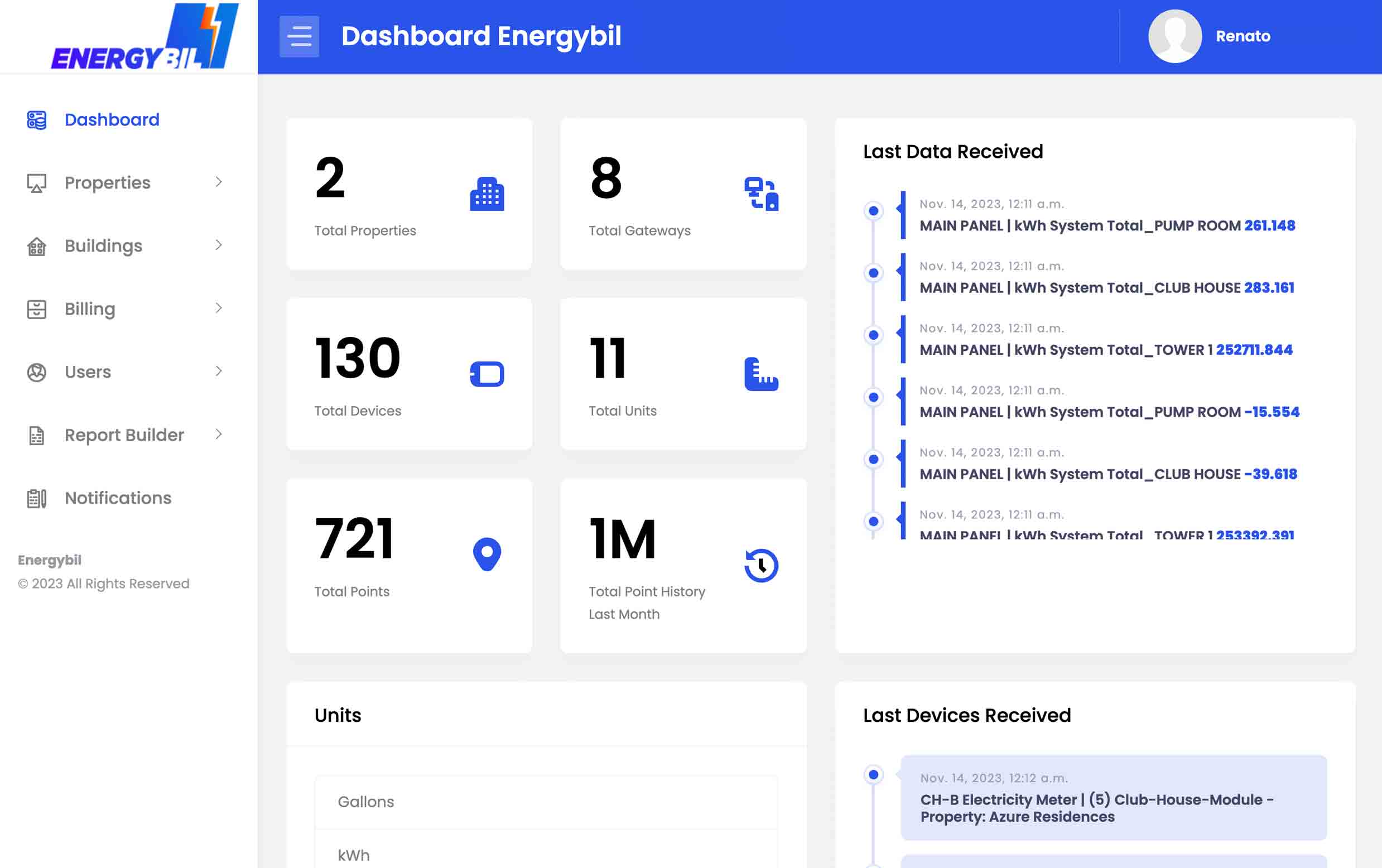Click the Notifications sidebar icon
The width and height of the screenshot is (1382, 868).
click(37, 499)
